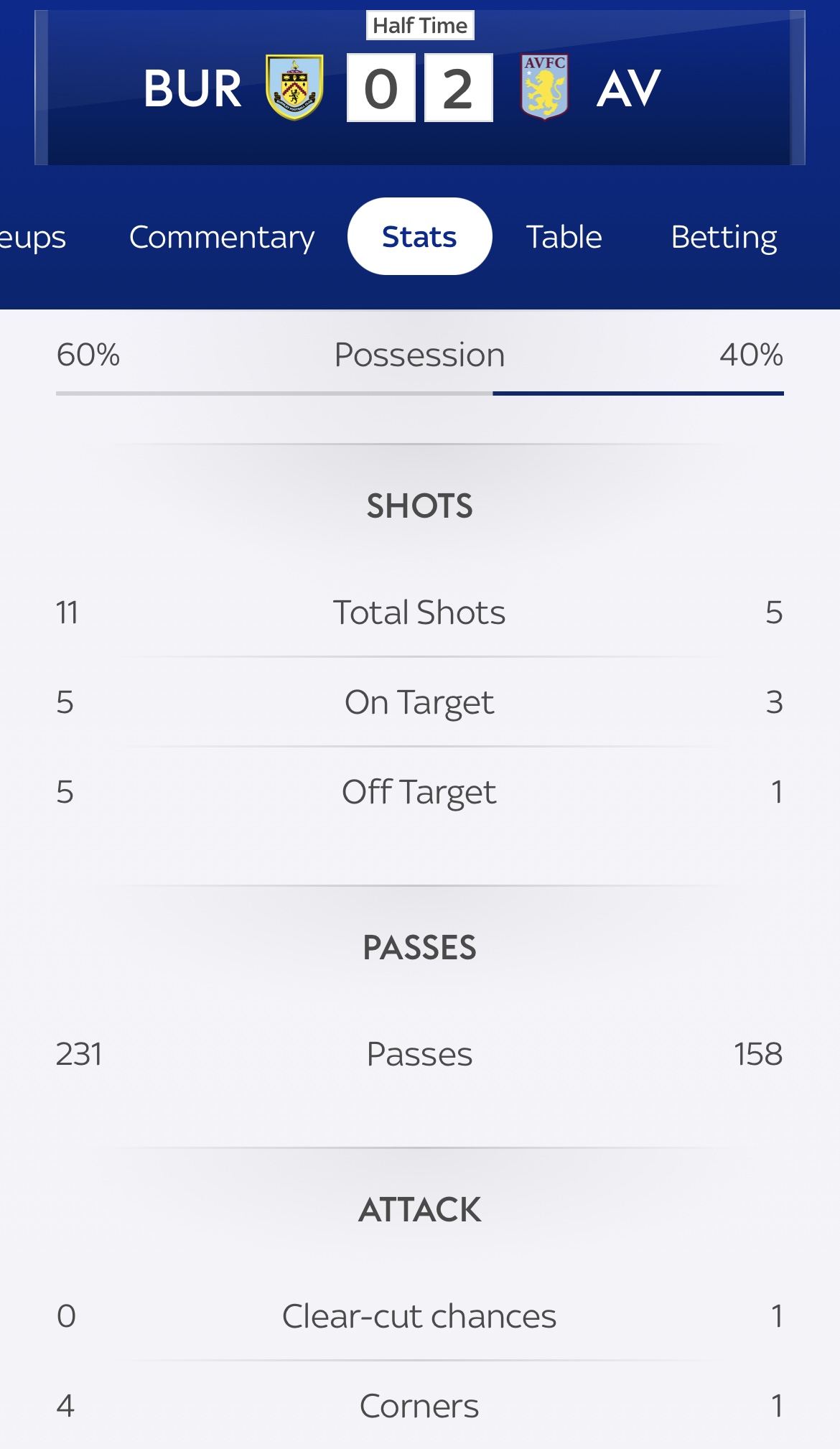Select the On Target stat row

420,702
